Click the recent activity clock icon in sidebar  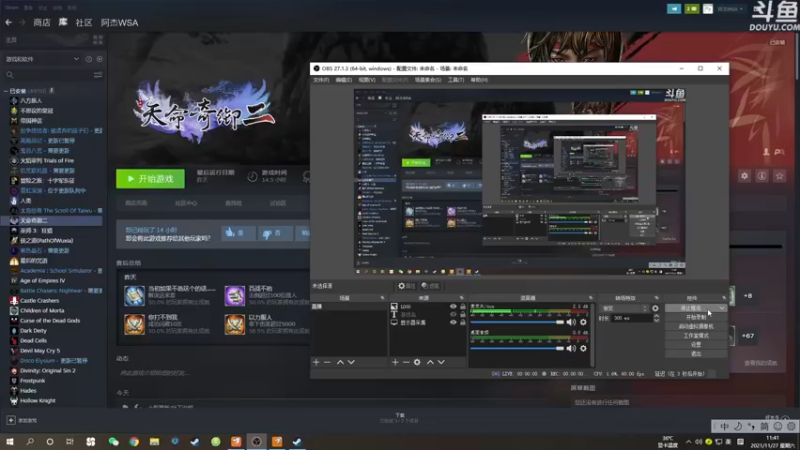tap(89, 59)
